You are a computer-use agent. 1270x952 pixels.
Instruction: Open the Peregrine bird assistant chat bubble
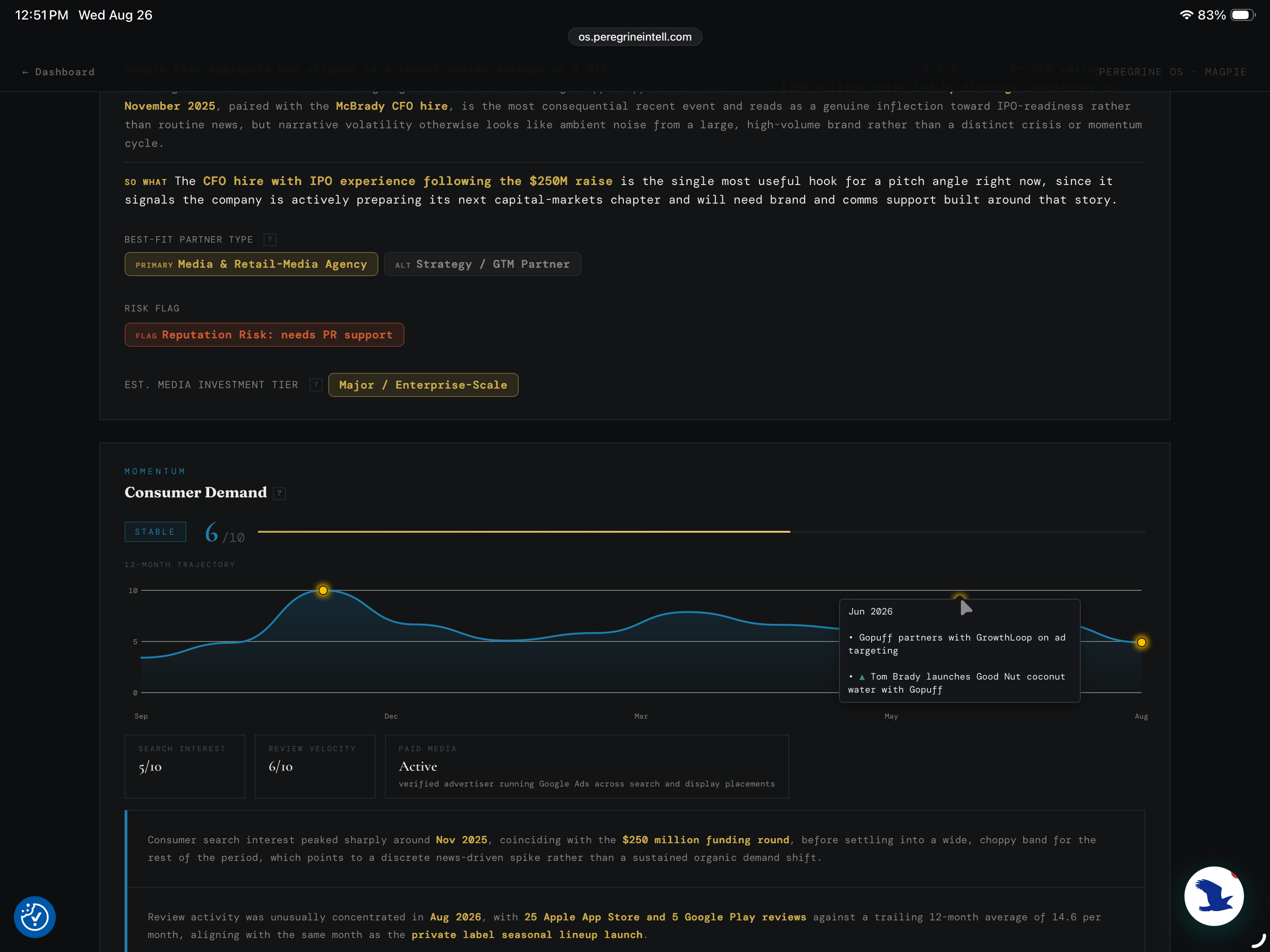click(x=1214, y=896)
